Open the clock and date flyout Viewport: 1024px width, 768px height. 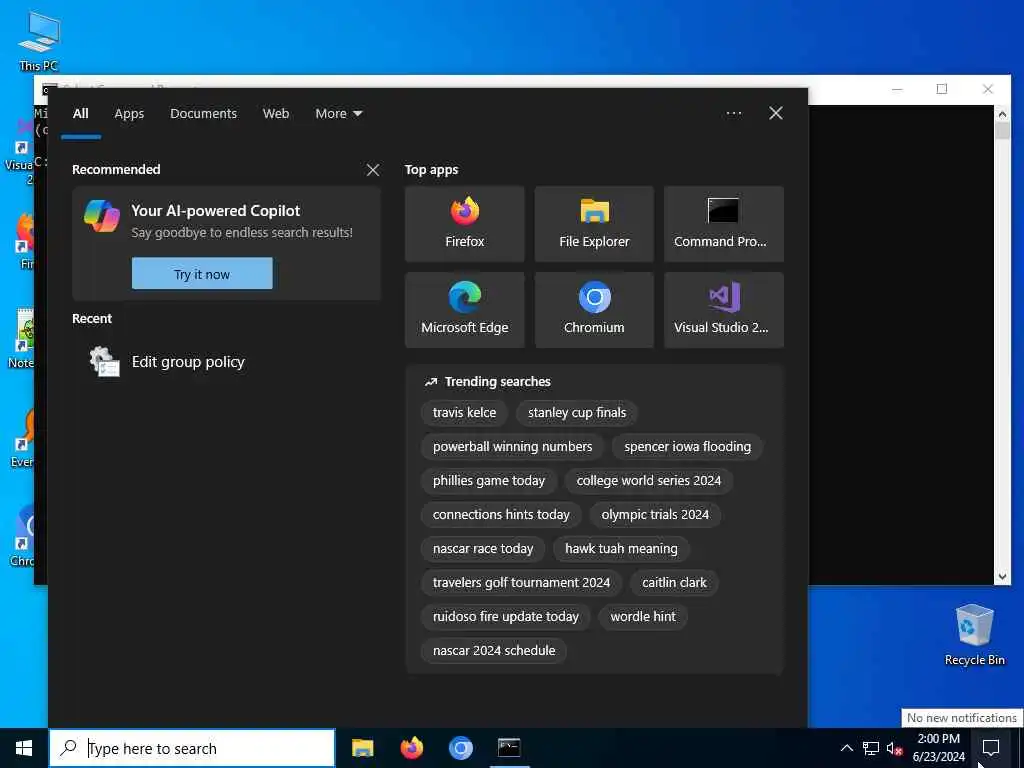coord(938,748)
